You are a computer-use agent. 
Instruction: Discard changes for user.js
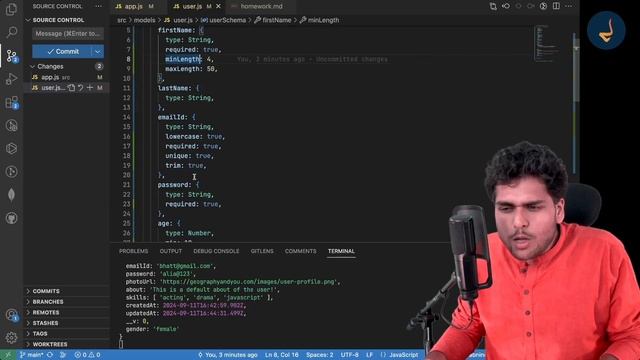click(x=80, y=88)
